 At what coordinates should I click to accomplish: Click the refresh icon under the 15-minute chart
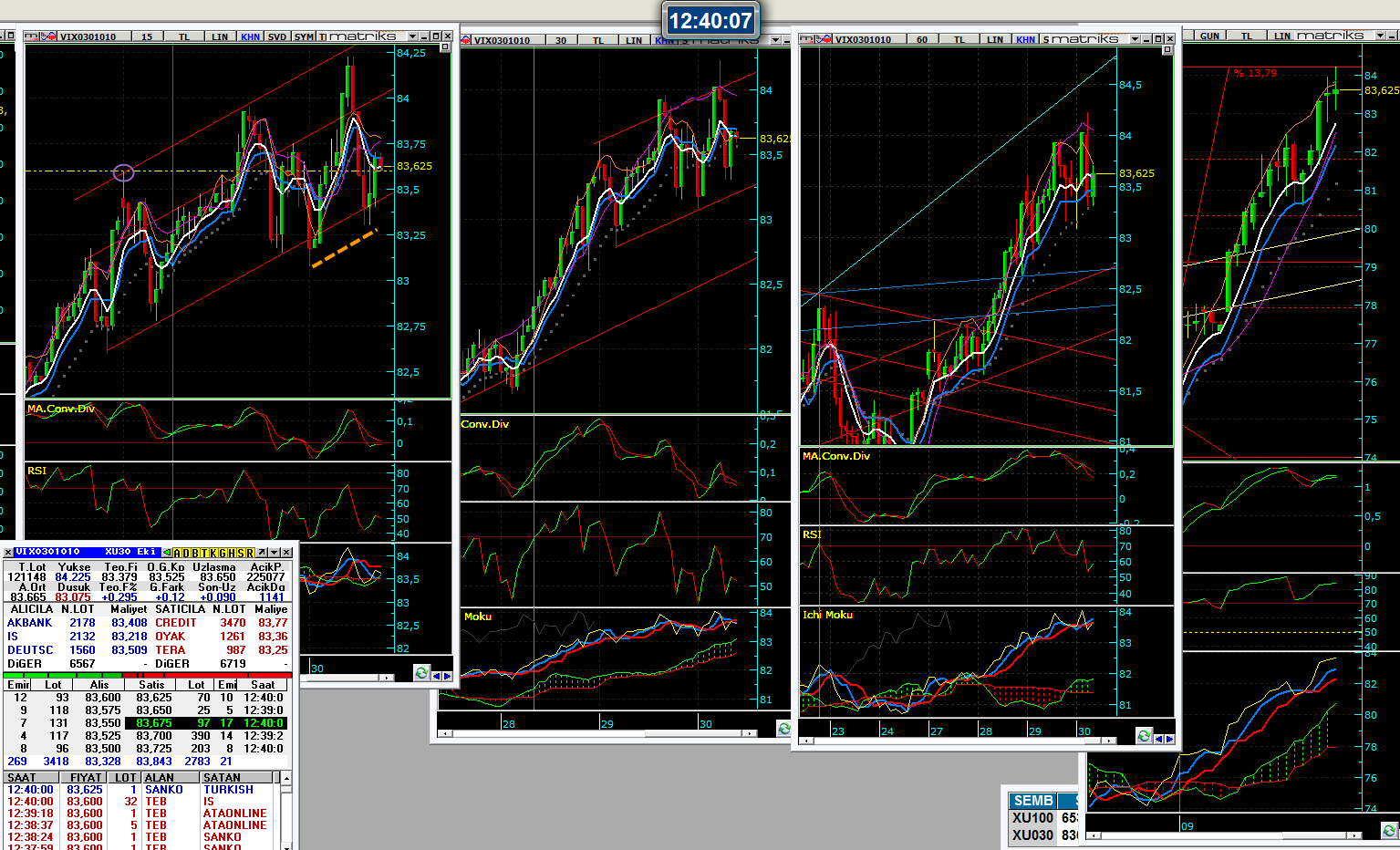421,673
